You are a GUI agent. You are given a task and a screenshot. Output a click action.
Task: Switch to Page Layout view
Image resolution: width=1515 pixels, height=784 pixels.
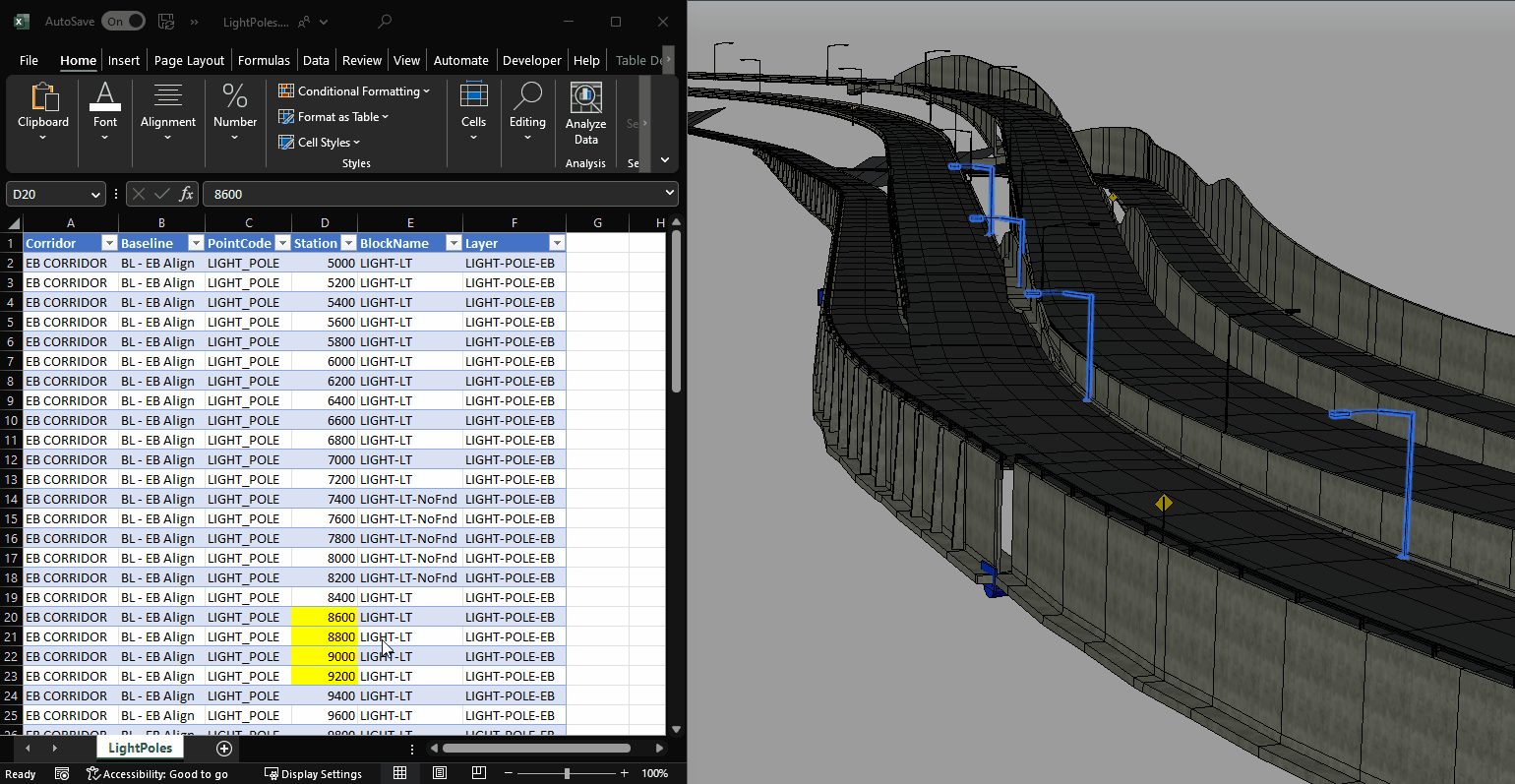440,774
